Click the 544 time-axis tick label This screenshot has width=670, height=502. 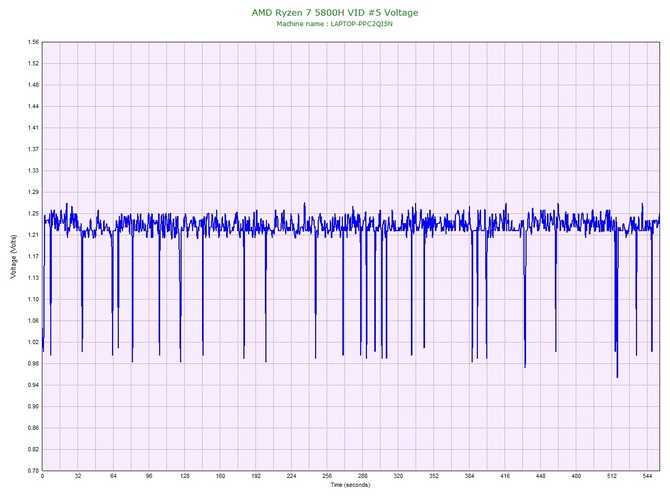tap(647, 476)
